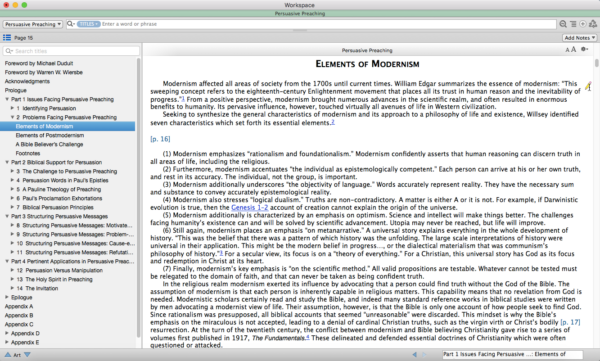
Task: Click the smaller text size A icon
Action: click(x=567, y=50)
